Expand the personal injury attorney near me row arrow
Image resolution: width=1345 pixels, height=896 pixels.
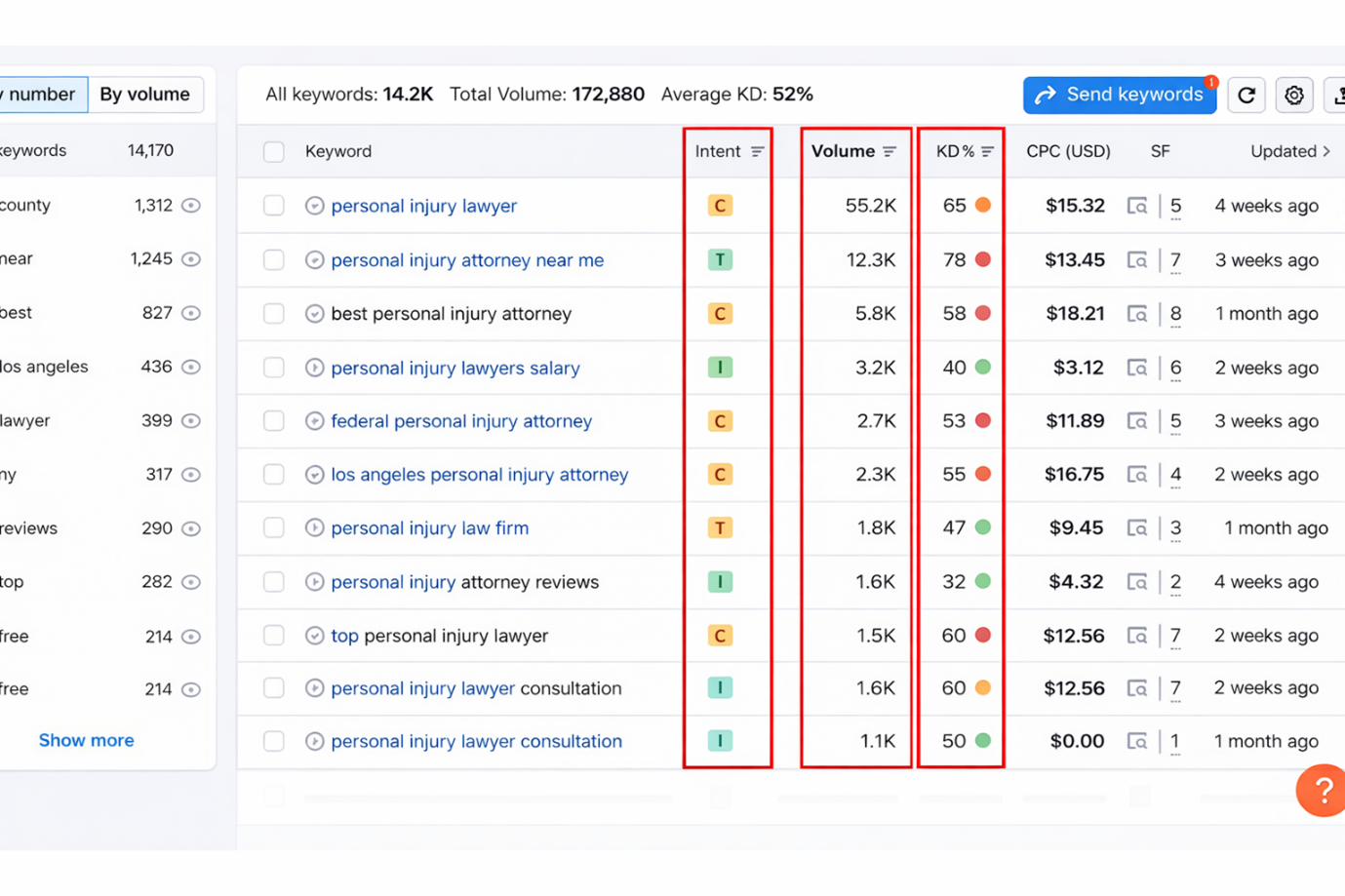pyautogui.click(x=314, y=260)
